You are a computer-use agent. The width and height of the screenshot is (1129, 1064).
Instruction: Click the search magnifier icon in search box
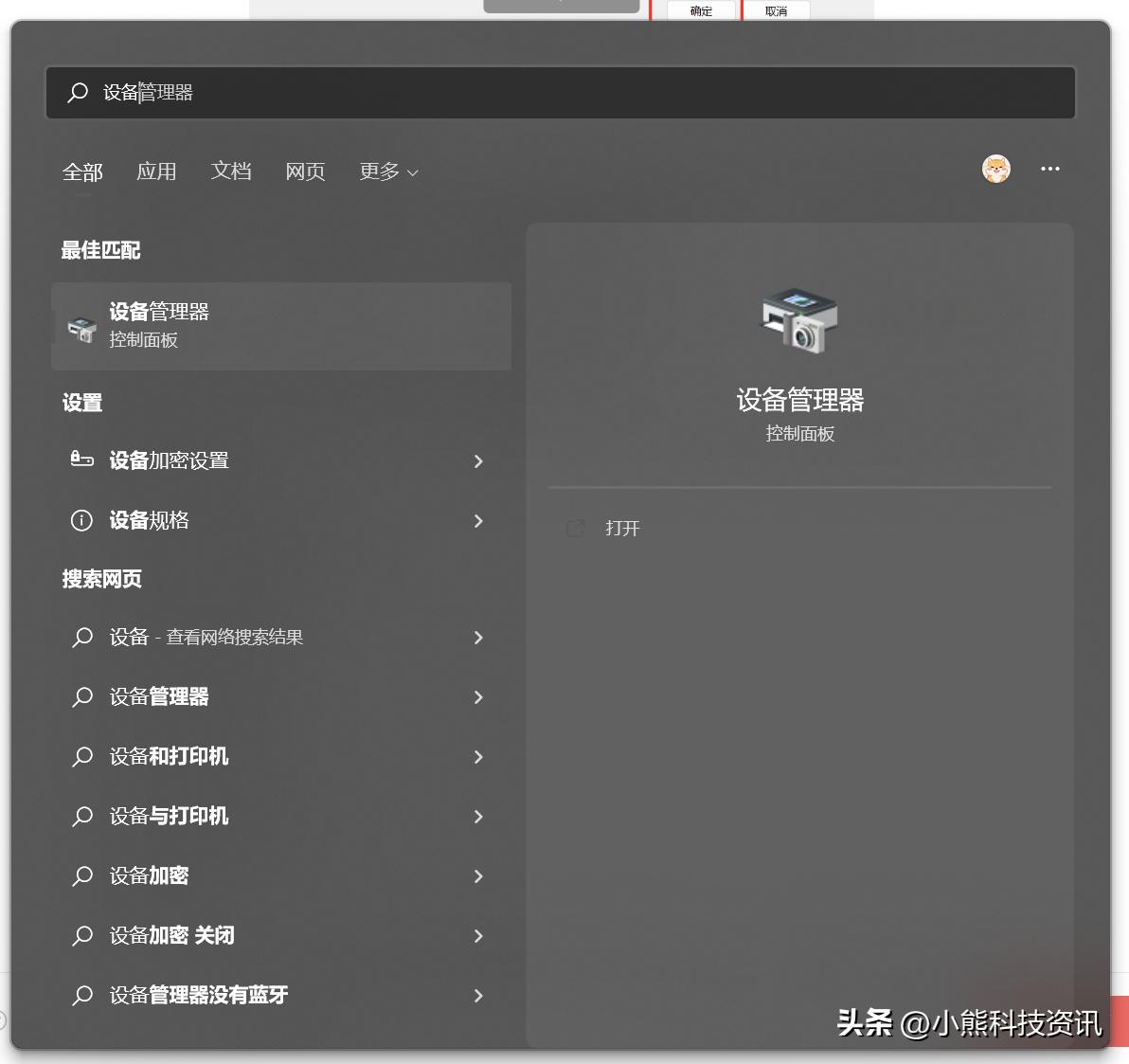click(x=77, y=92)
